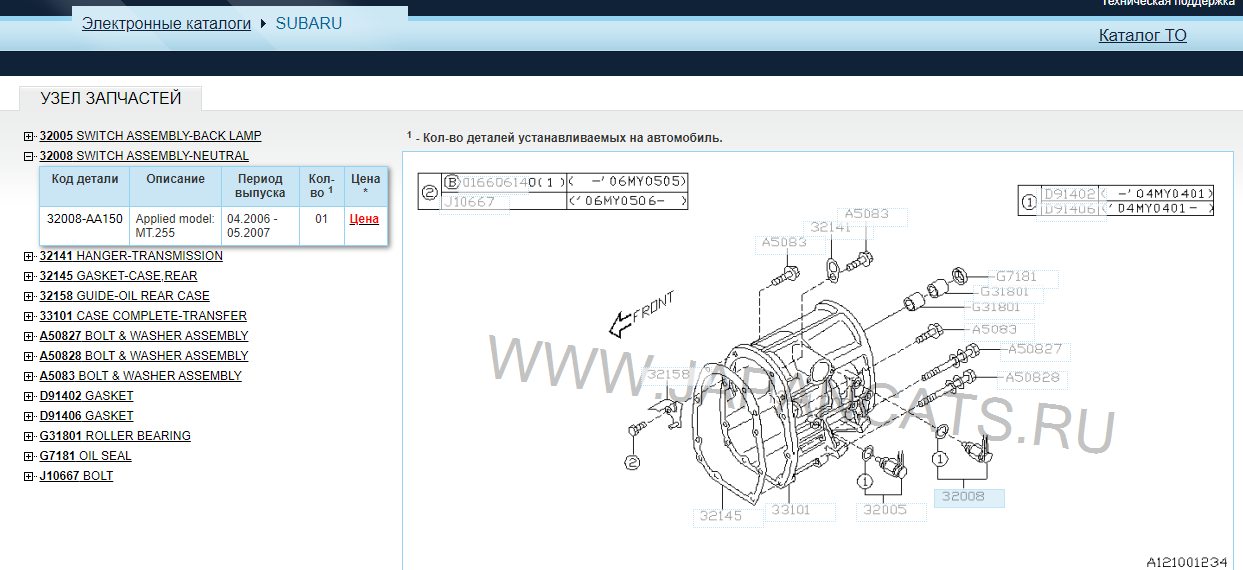Select 32145 Gasket-Case, Rear in the list
Screen dimensions: 1243x570
(118, 276)
